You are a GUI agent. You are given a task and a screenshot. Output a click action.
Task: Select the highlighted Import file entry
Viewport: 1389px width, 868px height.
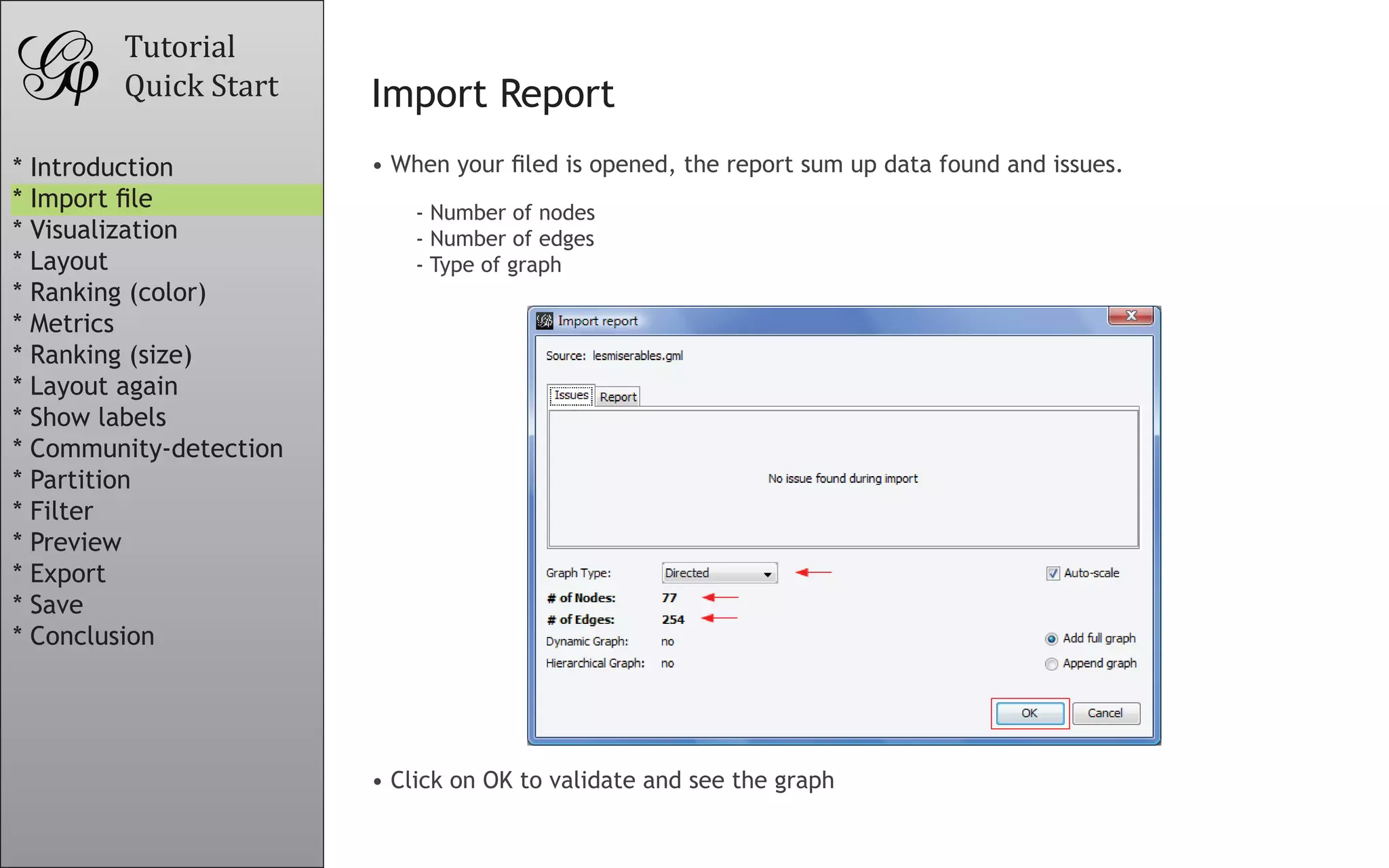click(x=92, y=199)
